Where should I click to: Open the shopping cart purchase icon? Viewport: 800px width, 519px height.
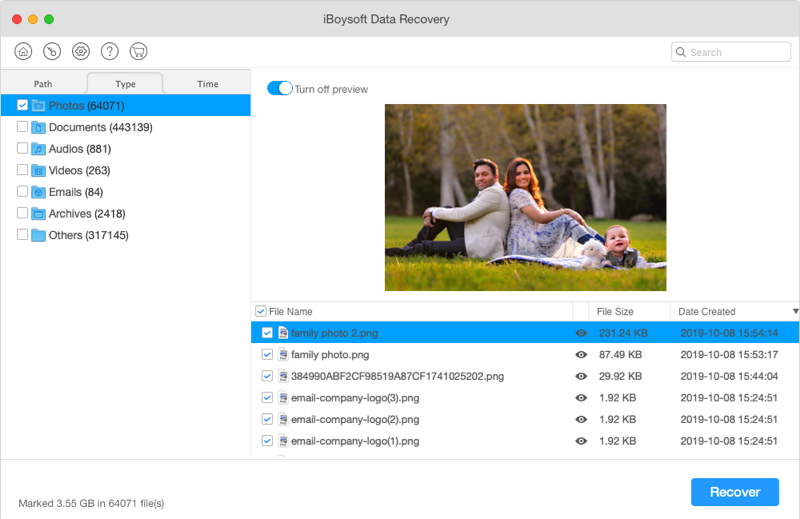click(x=139, y=51)
